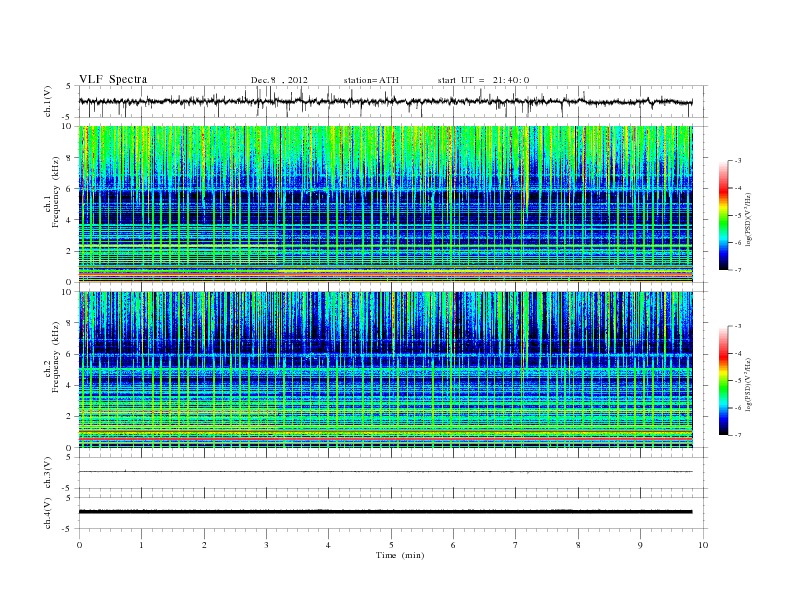Click inside the ch.1 spectrogram panel
Image resolution: width=792 pixels, height=612 pixels.
point(386,204)
